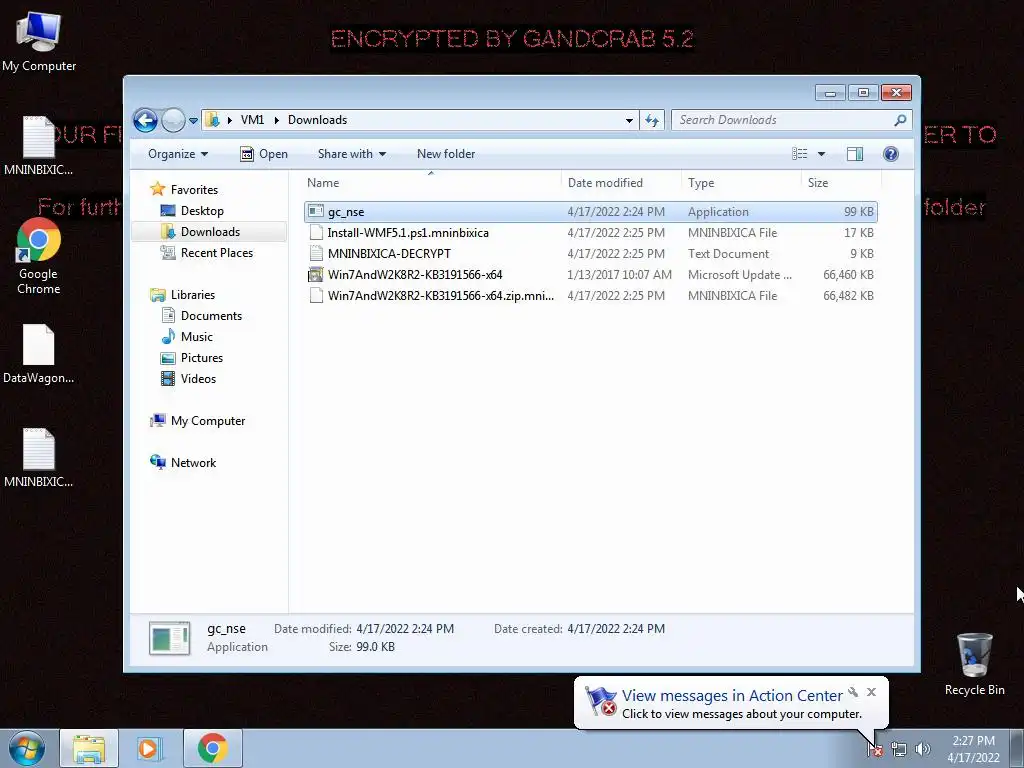Sort files by Date modified column
Image resolution: width=1024 pixels, height=768 pixels.
coord(621,183)
